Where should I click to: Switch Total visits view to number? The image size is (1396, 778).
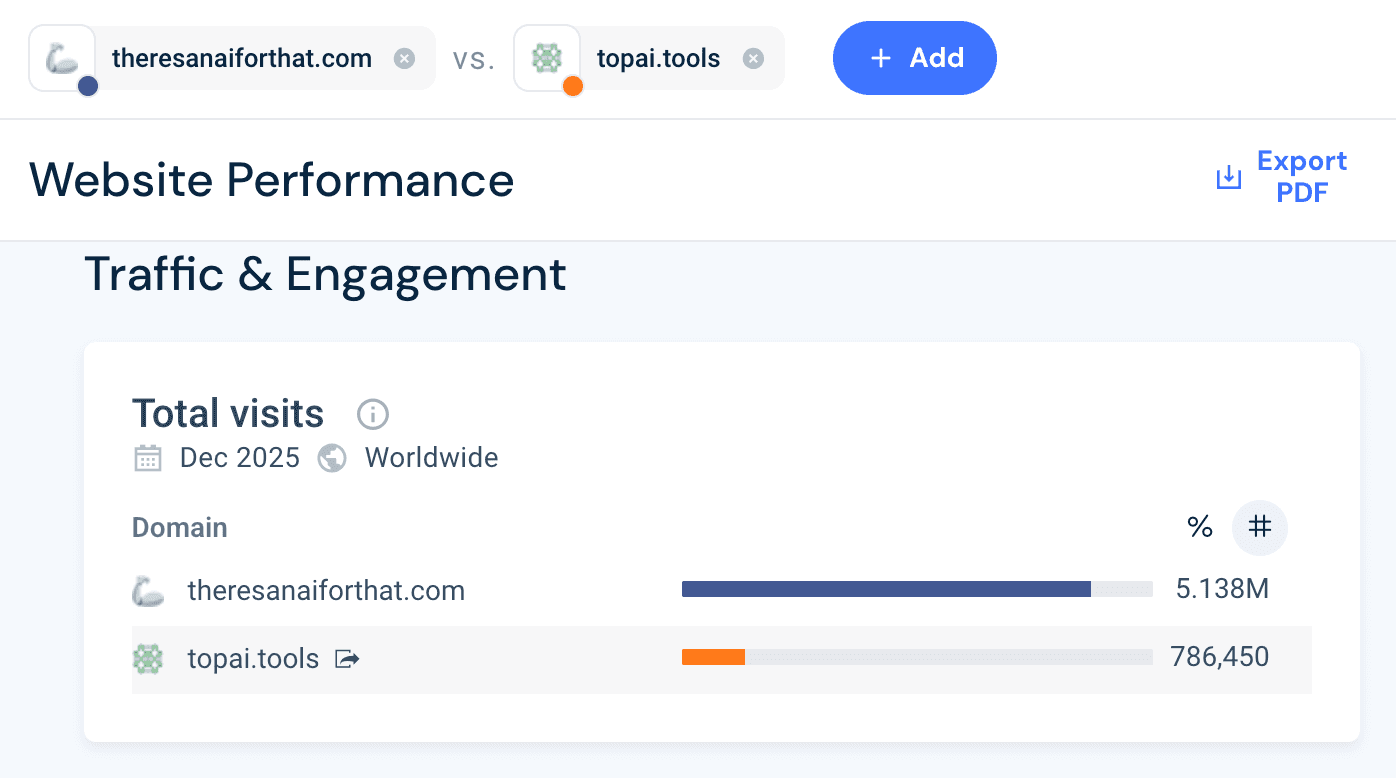point(1260,527)
